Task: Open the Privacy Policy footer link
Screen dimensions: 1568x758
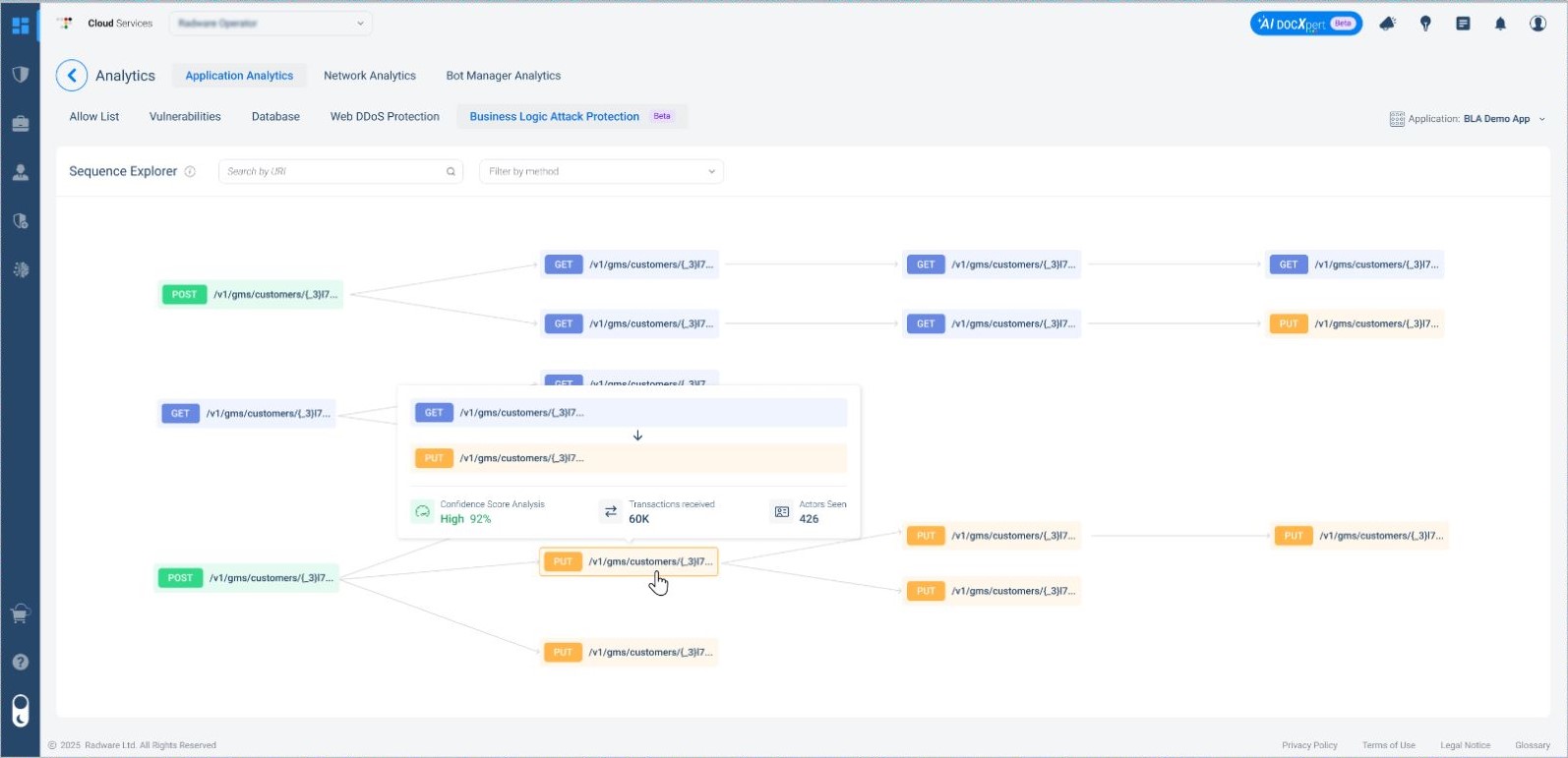Action: click(1309, 745)
